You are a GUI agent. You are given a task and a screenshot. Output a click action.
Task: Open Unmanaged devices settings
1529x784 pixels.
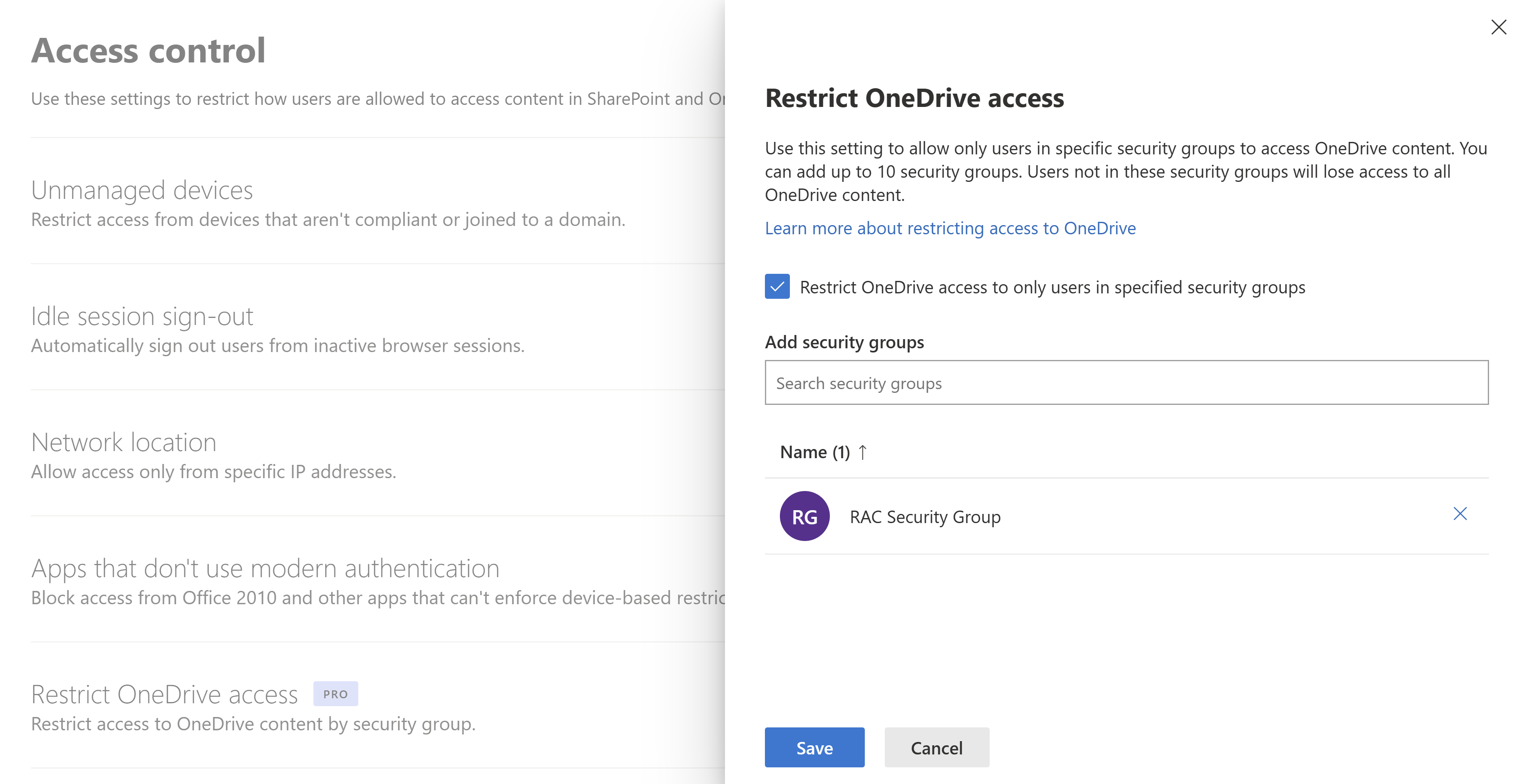142,191
